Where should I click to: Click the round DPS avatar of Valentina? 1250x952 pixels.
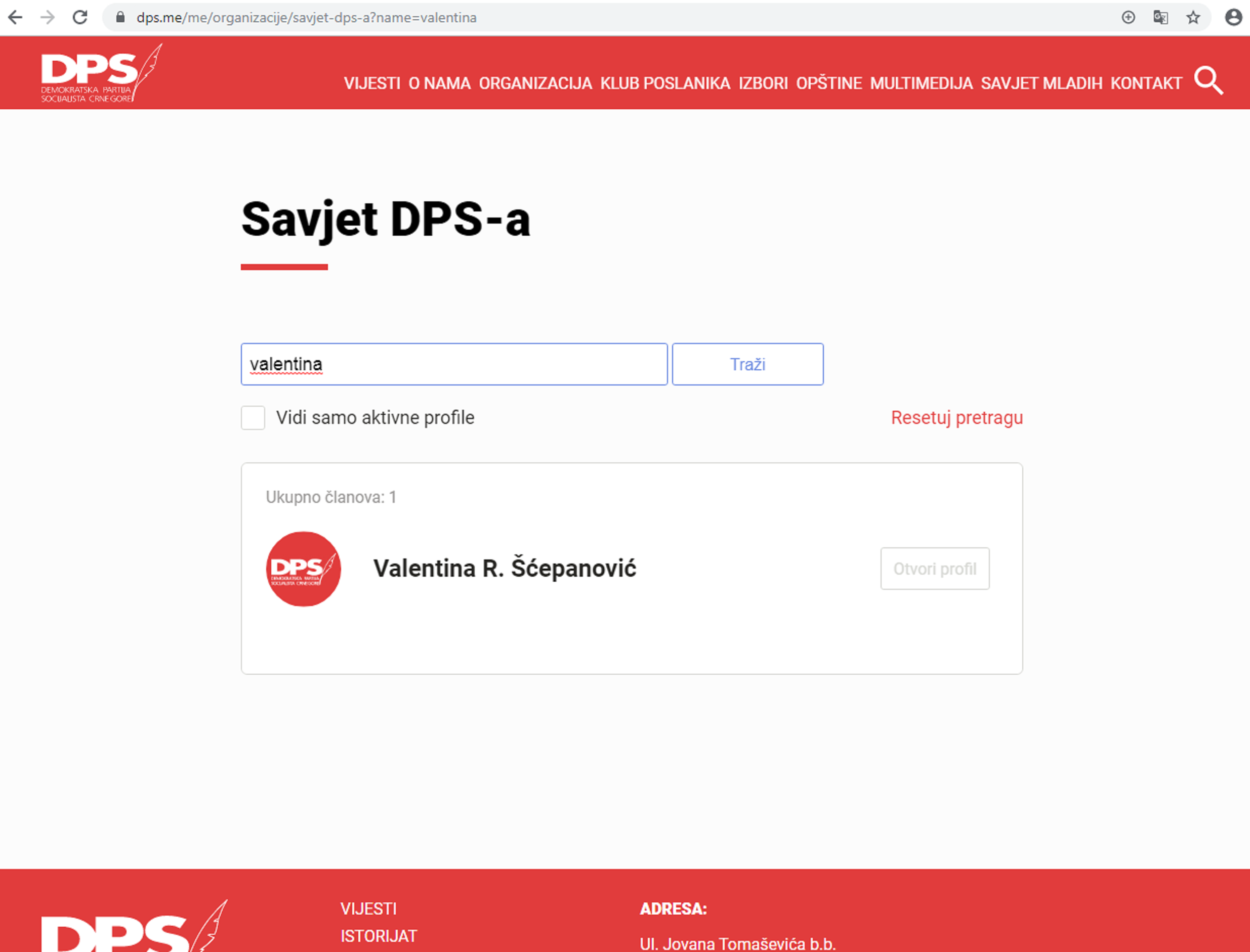pyautogui.click(x=303, y=569)
